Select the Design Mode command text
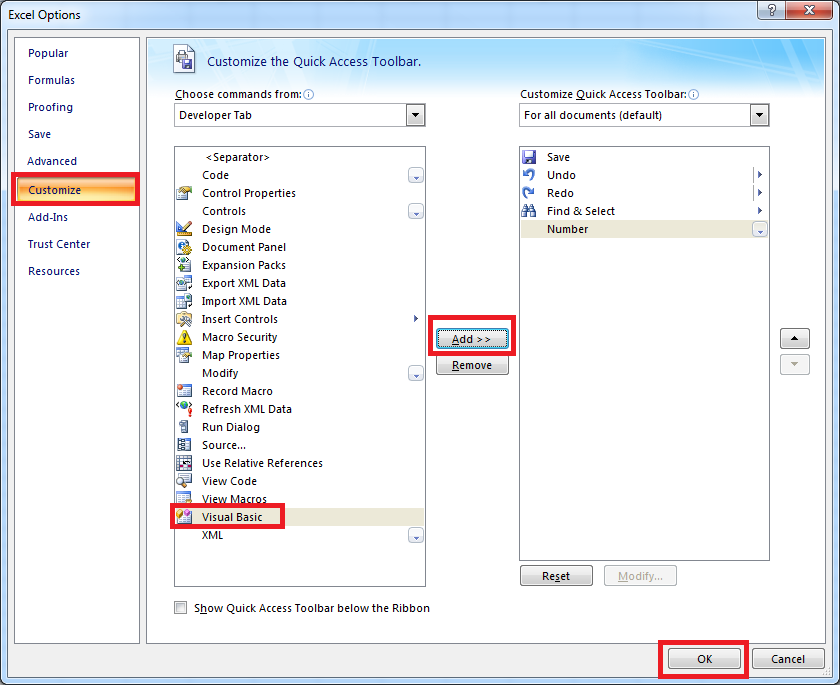Screen dimensions: 840x685 pyautogui.click(x=236, y=229)
